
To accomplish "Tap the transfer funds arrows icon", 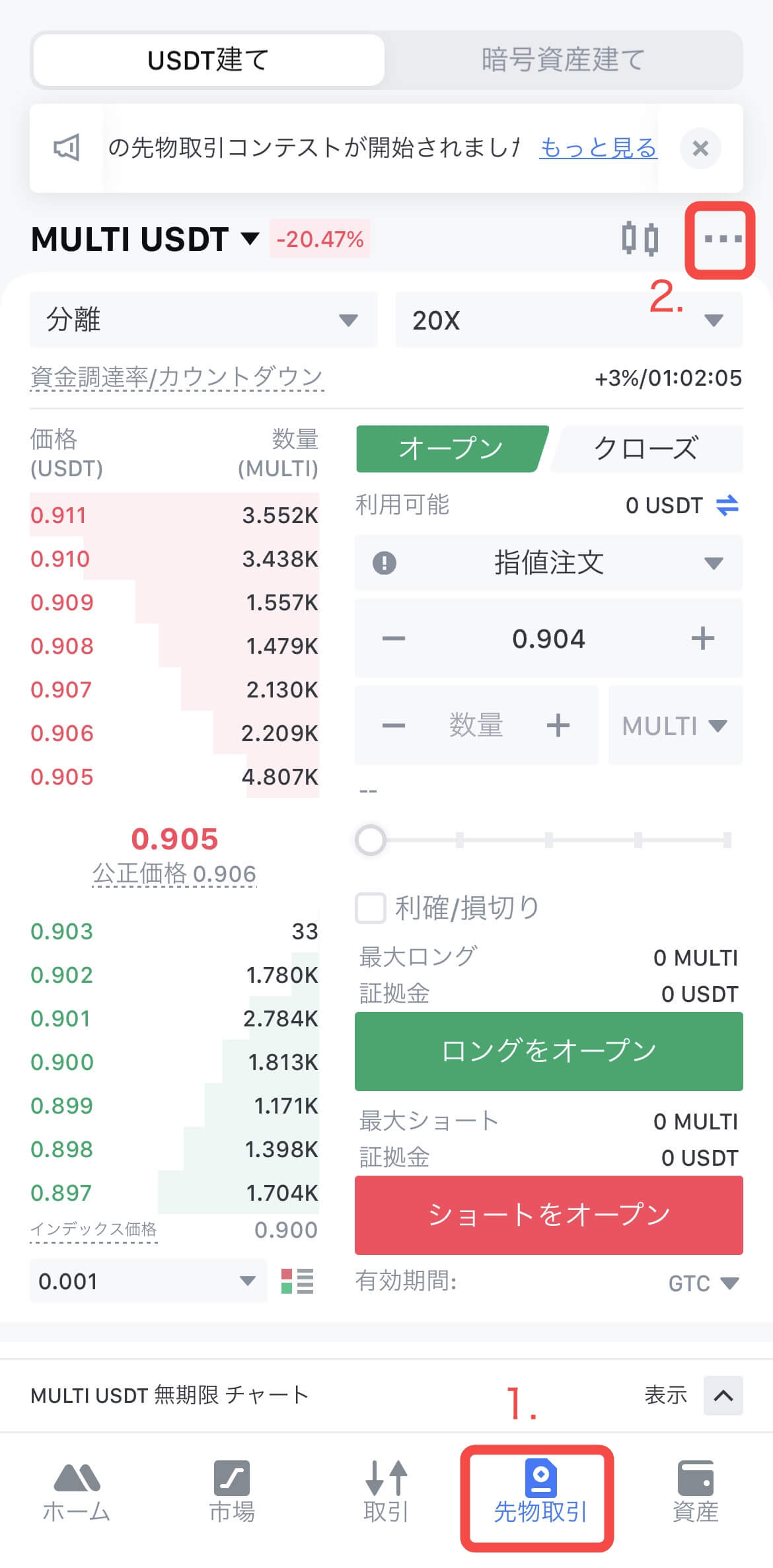I will pyautogui.click(x=727, y=505).
